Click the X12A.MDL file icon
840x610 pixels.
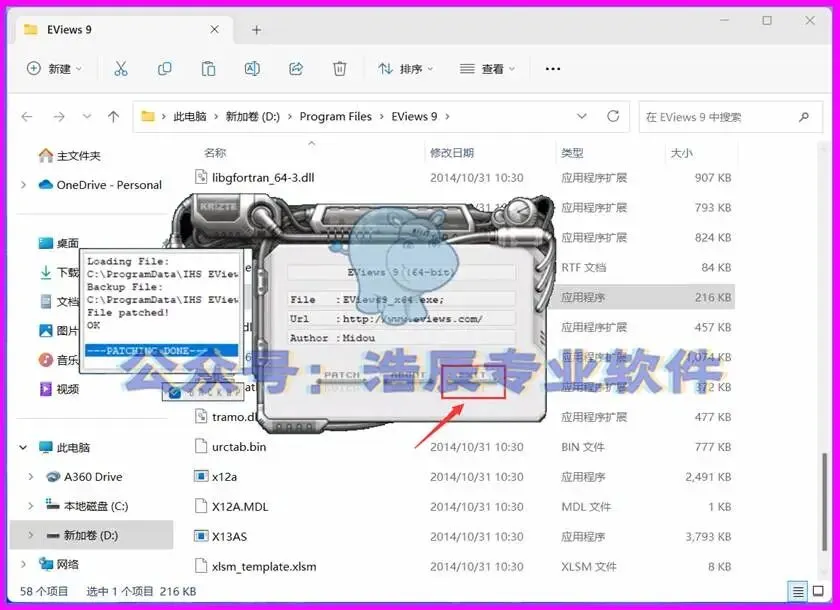point(201,506)
